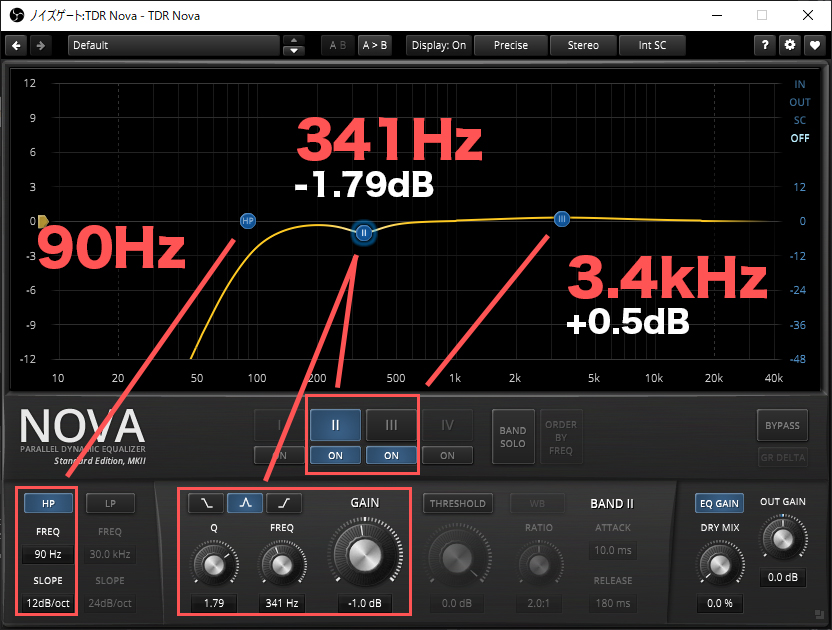Click the out gain 0.0 dB field
This screenshot has width=832, height=630.
coord(783,577)
